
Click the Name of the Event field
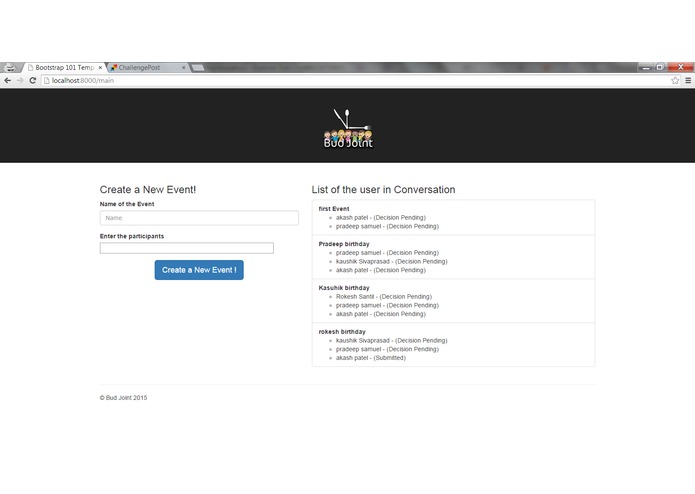click(199, 218)
